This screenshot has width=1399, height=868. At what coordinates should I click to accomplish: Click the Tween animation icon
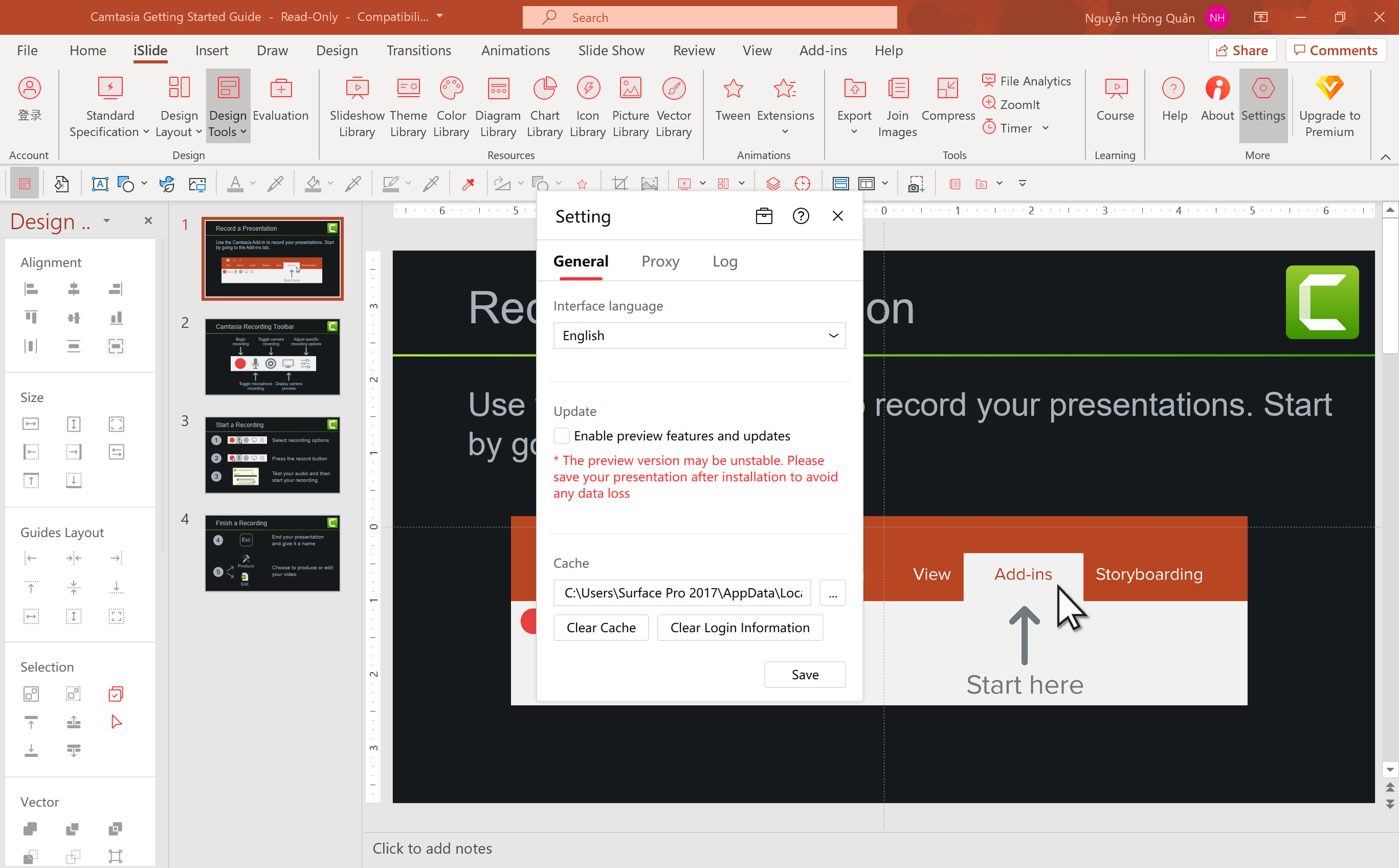pos(732,99)
